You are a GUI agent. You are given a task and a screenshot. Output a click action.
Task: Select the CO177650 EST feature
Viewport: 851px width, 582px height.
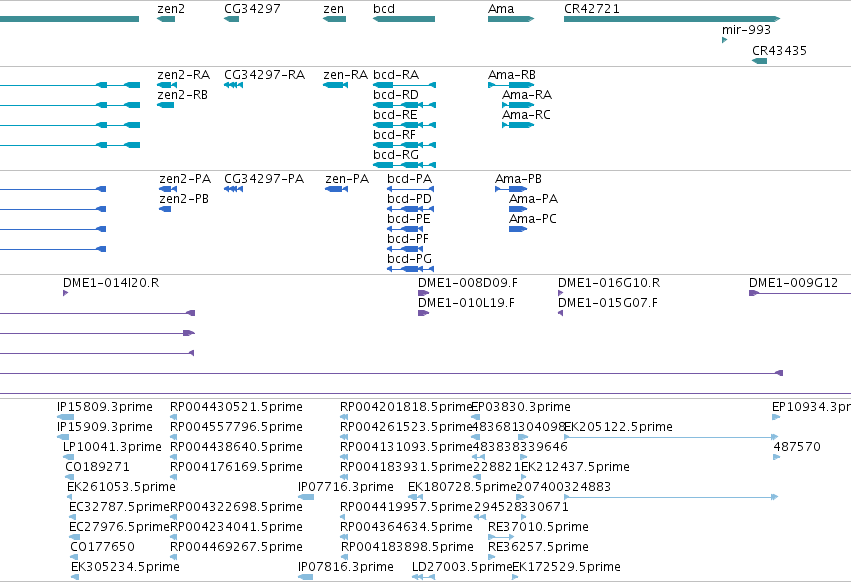tap(74, 557)
